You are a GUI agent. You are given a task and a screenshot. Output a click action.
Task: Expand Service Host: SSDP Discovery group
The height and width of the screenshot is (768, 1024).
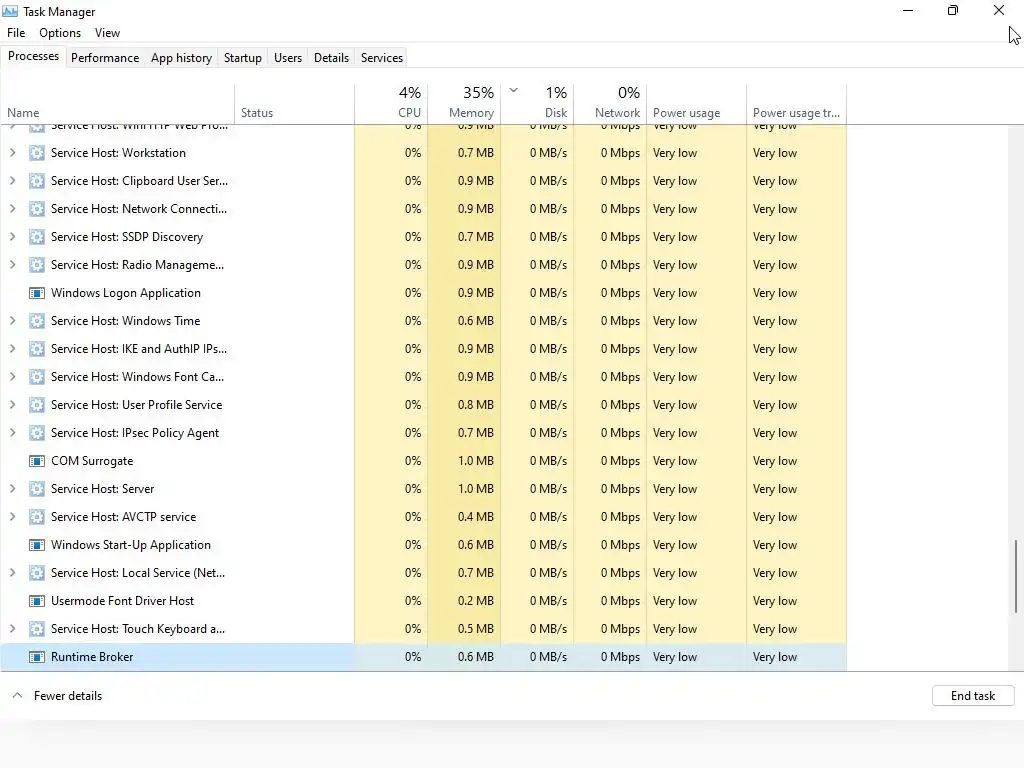[12, 237]
